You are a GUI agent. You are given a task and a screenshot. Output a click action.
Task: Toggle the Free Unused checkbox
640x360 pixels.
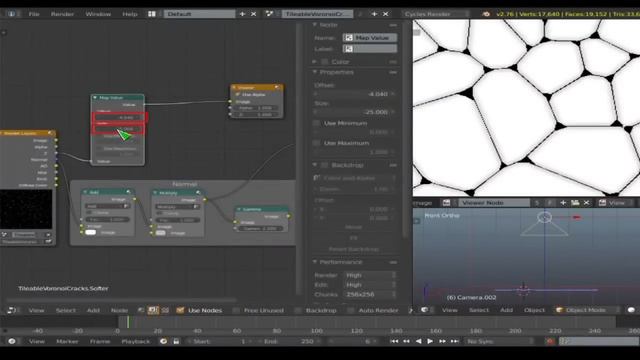[x=236, y=310]
